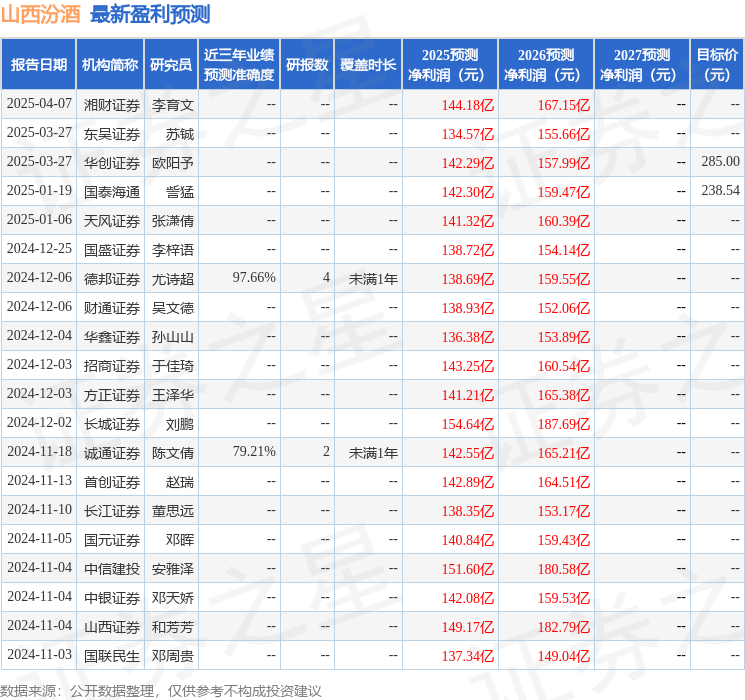Click the 97.66% accuracy value
This screenshot has width=745, height=700.
pos(253,278)
